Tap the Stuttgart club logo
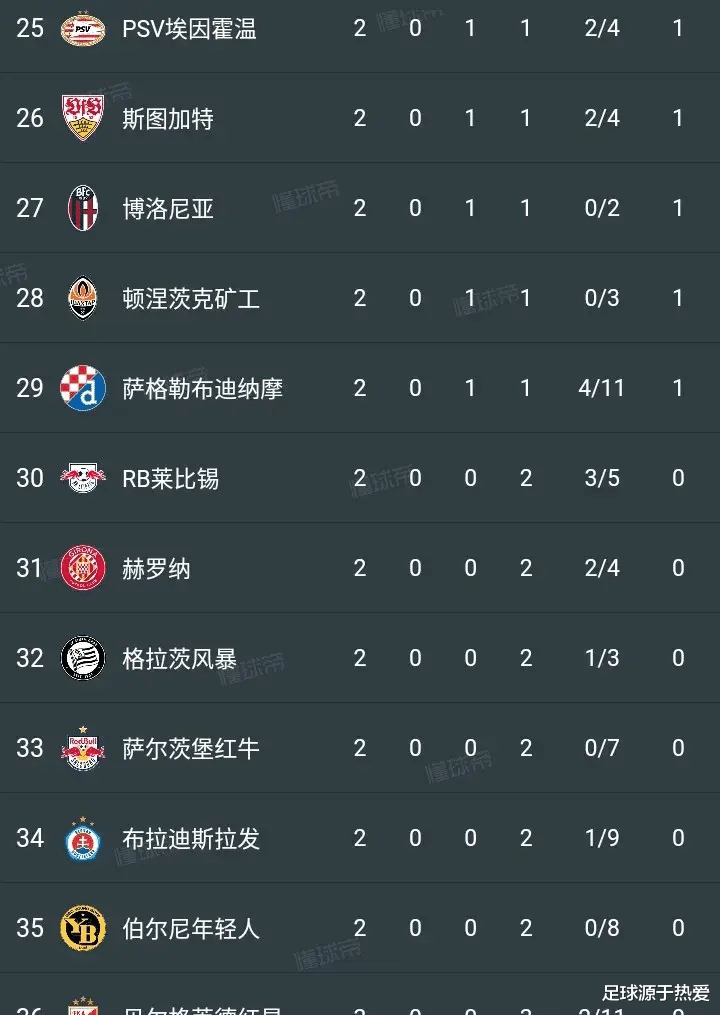This screenshot has width=720, height=1015. click(x=83, y=118)
